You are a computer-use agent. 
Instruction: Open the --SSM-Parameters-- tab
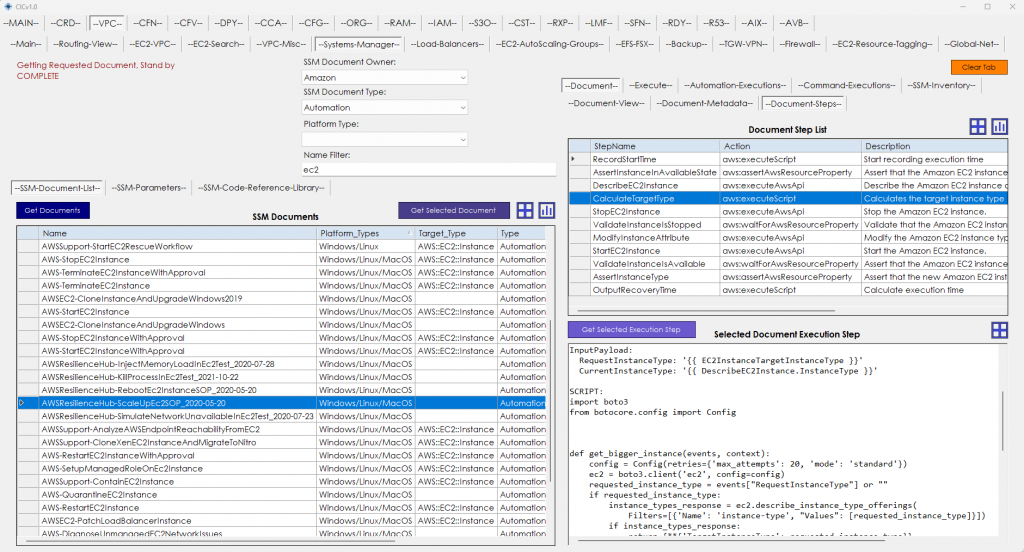coord(148,187)
